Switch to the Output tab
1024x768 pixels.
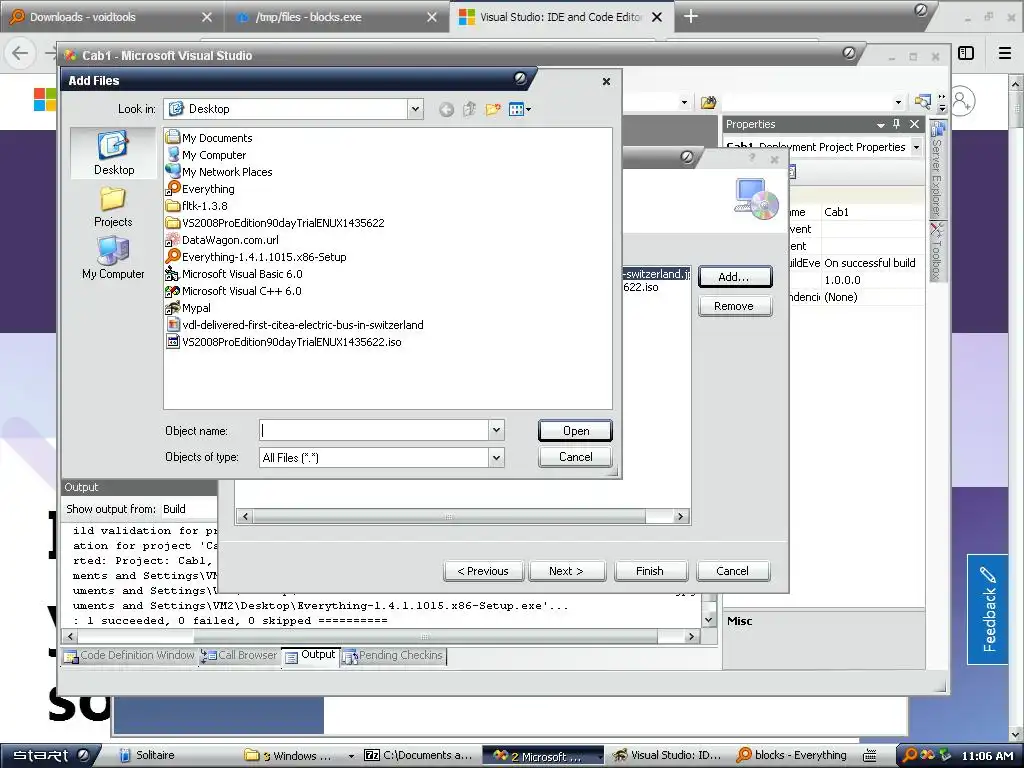(311, 655)
